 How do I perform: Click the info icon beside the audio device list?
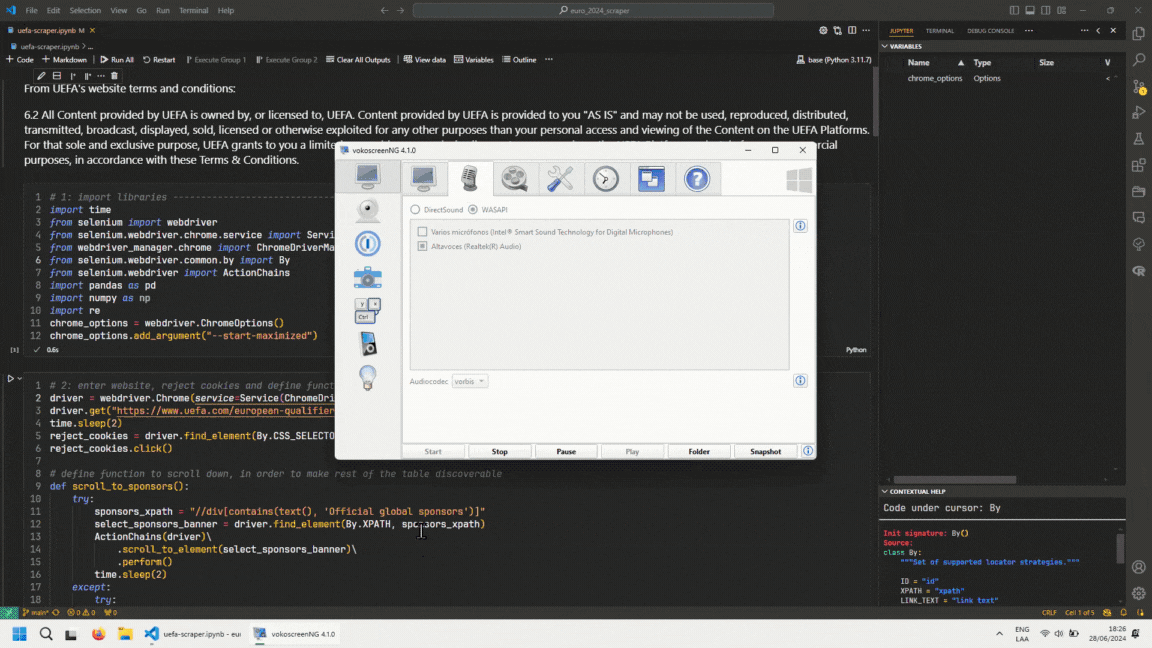(x=800, y=226)
